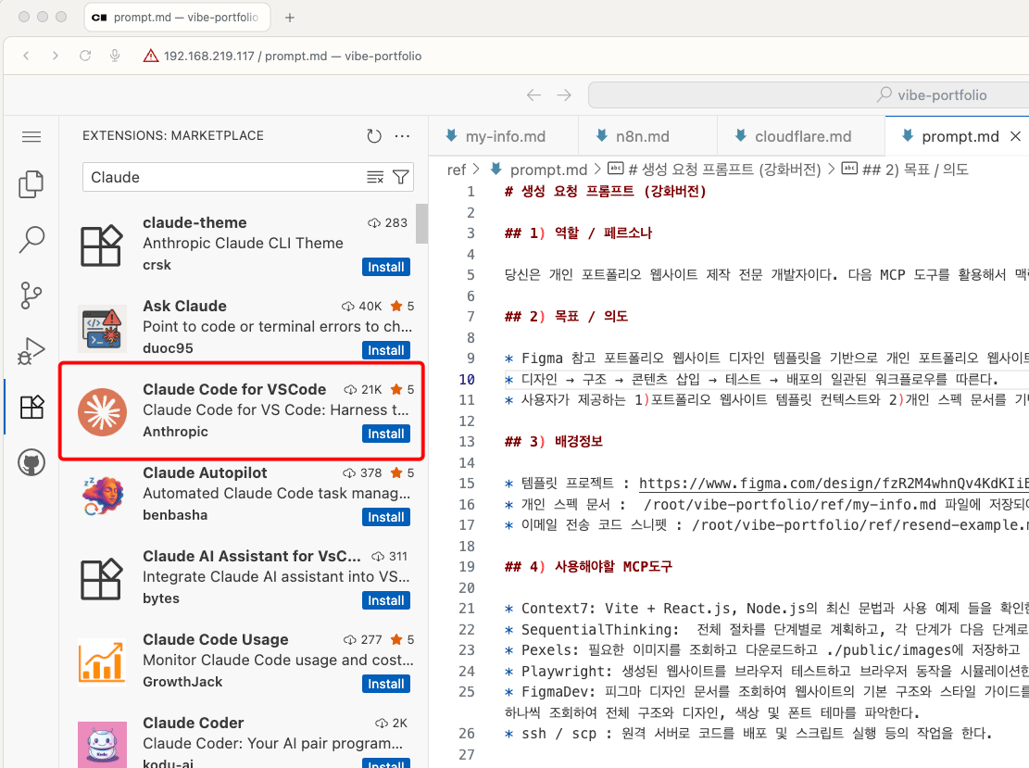Open a new browser tab

[289, 18]
